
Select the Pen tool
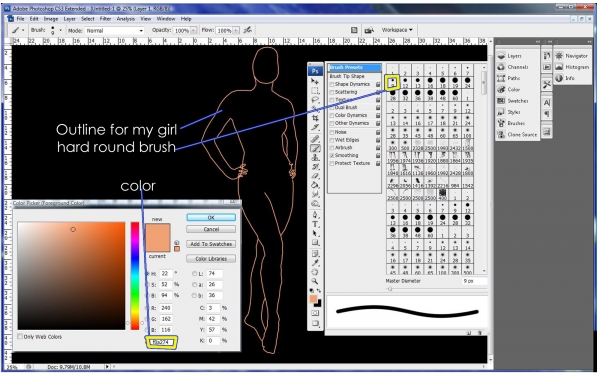tap(315, 215)
